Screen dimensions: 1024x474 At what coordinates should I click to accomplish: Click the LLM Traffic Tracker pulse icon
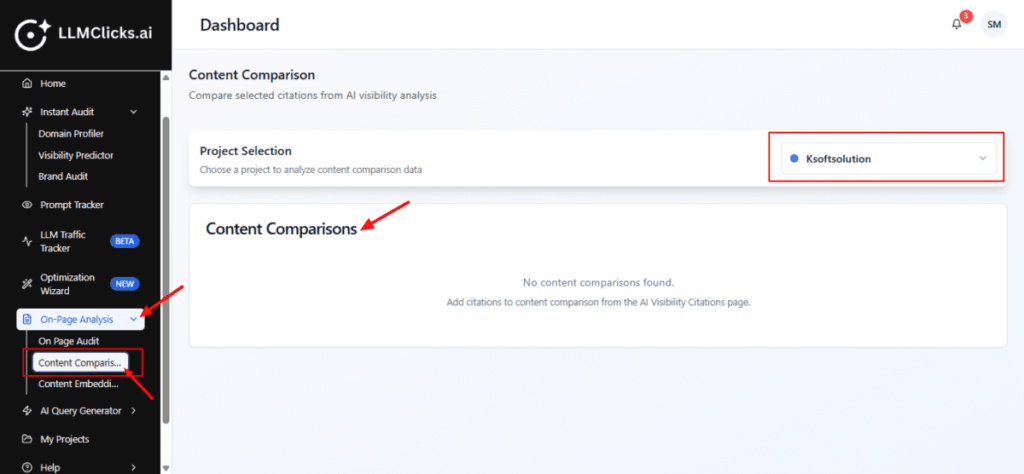point(27,241)
